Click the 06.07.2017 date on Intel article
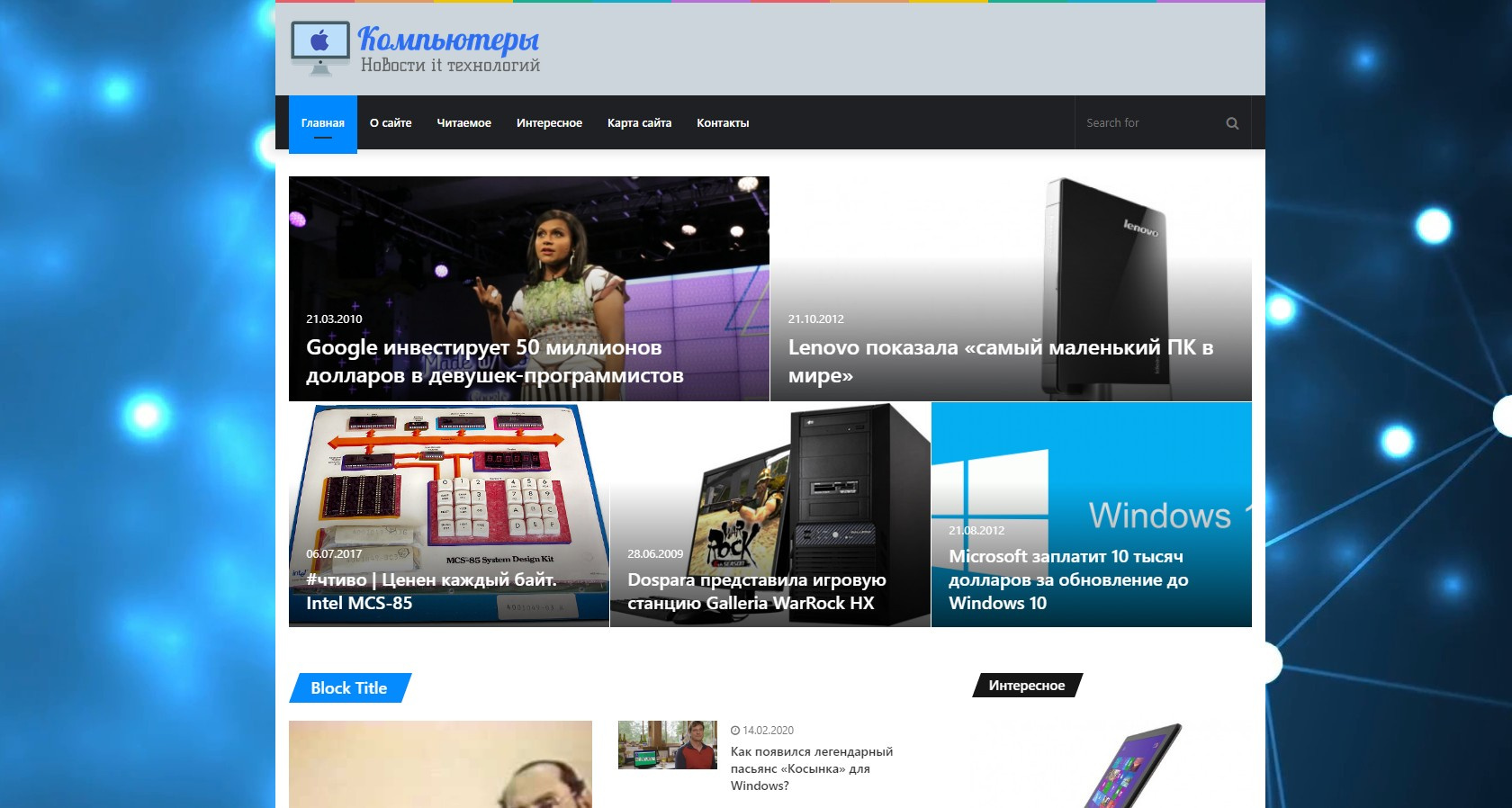Viewport: 1512px width, 808px height. [334, 553]
